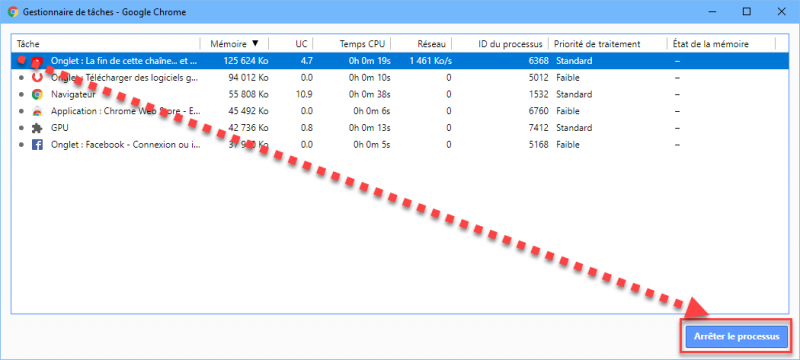Click UC value 4.7
This screenshot has height=360, width=800.
tap(307, 61)
